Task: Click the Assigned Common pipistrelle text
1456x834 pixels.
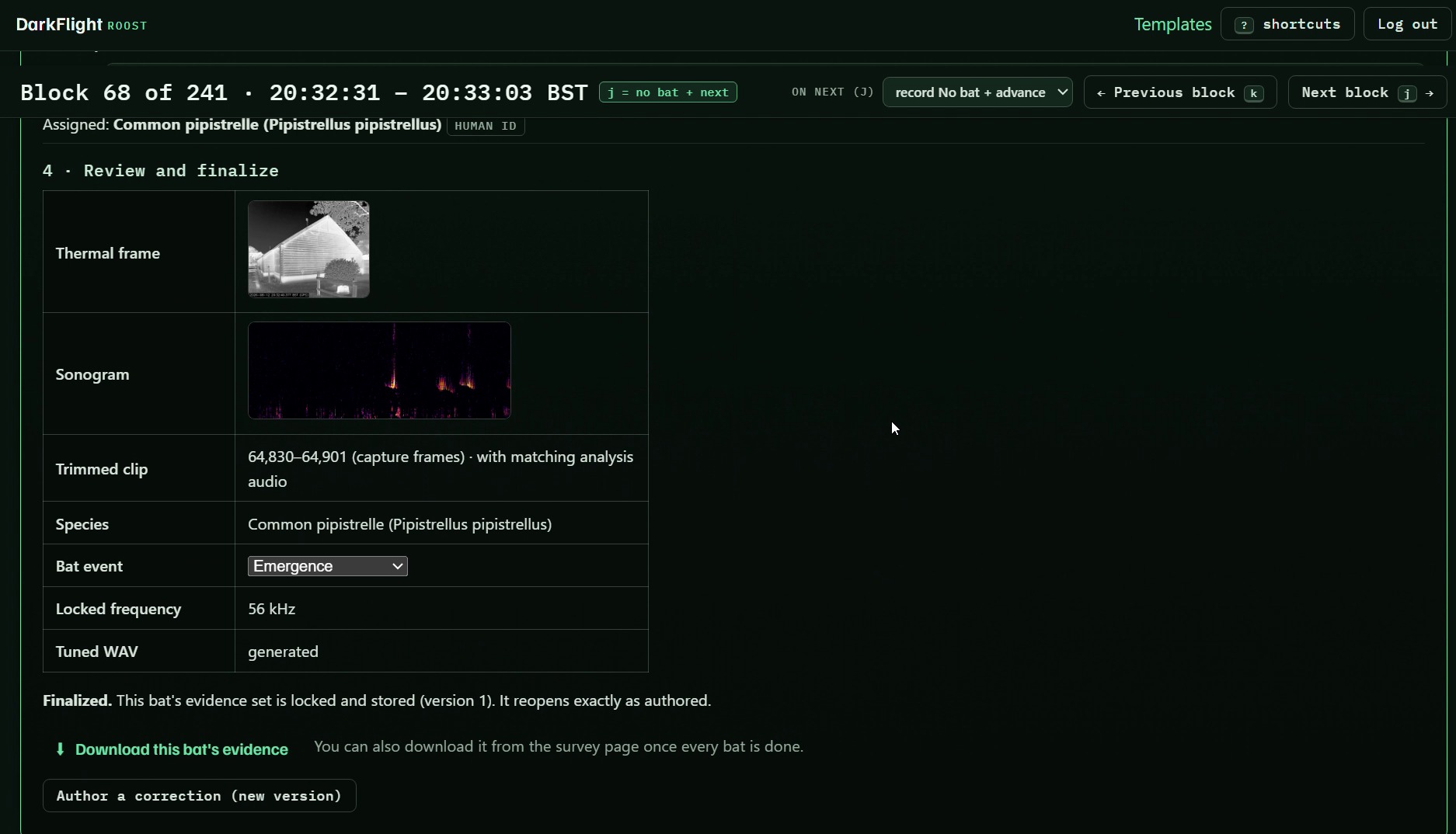Action: tap(242, 124)
